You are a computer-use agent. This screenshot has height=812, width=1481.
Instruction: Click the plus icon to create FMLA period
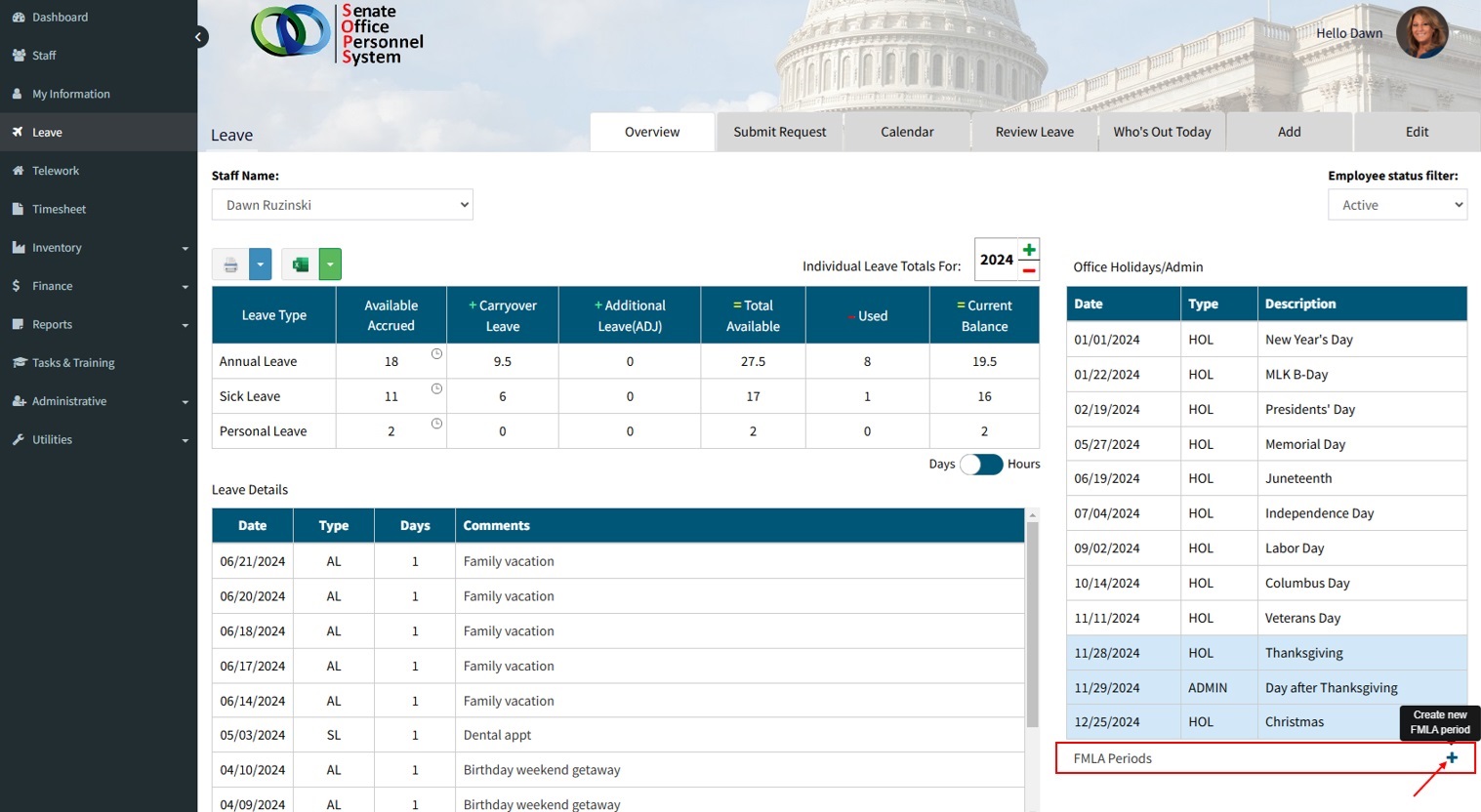click(x=1452, y=758)
